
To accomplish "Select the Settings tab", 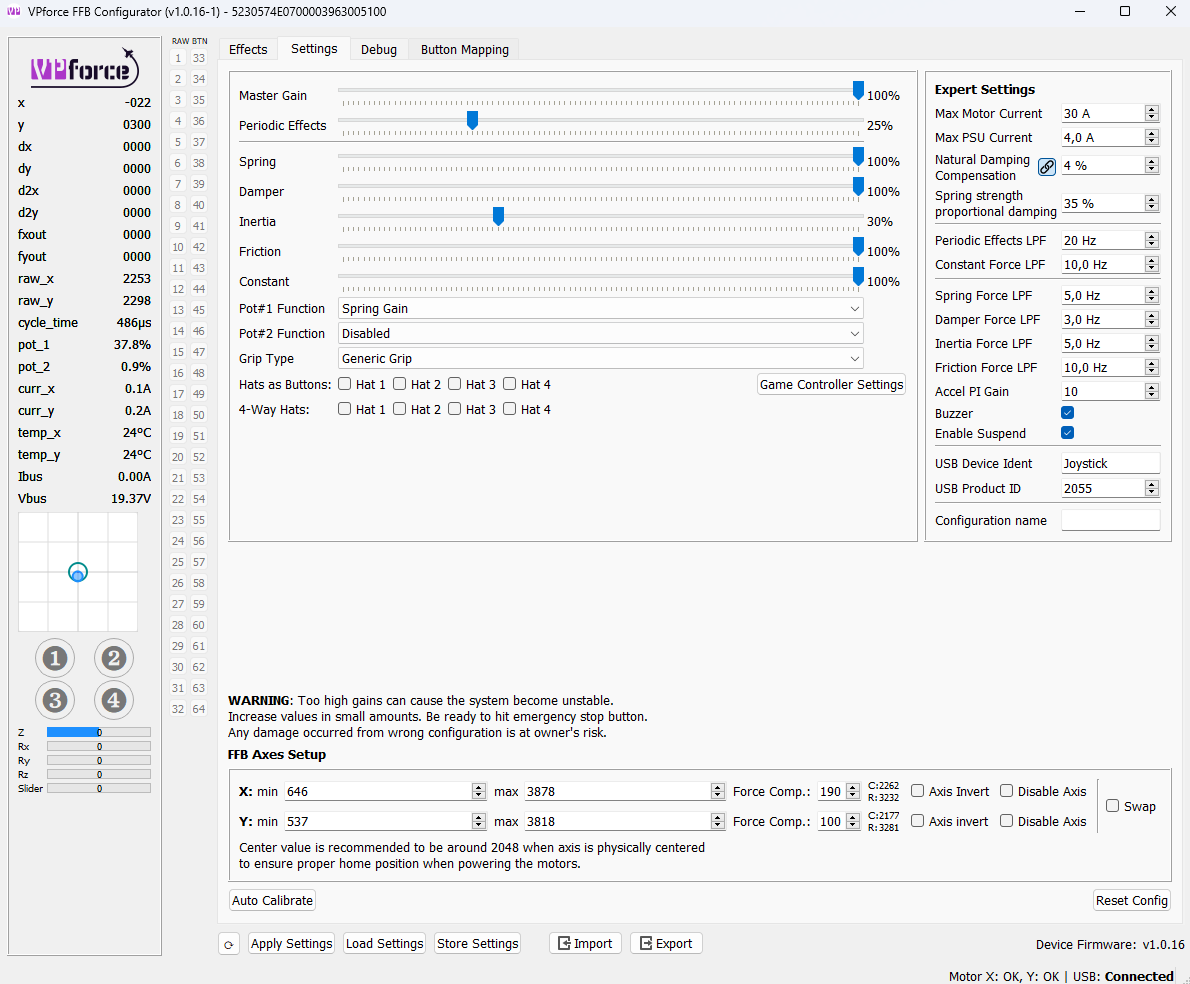I will pos(314,49).
